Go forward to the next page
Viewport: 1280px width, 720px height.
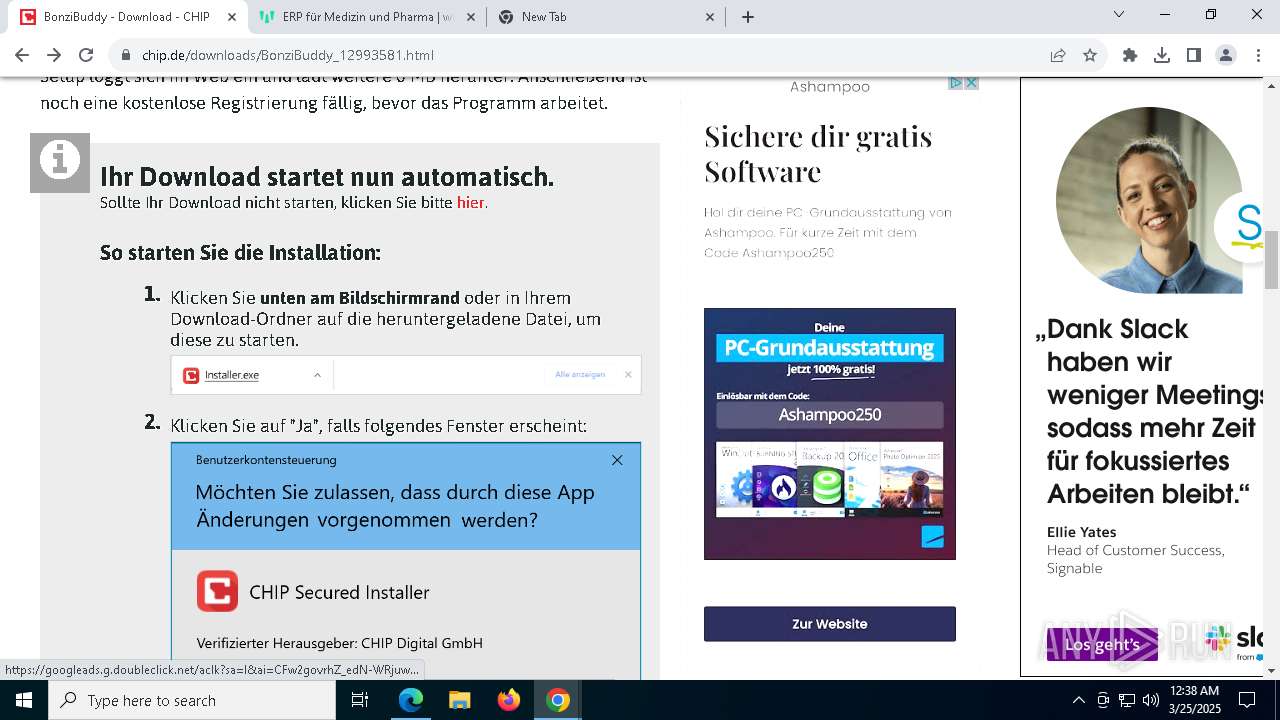[54, 55]
